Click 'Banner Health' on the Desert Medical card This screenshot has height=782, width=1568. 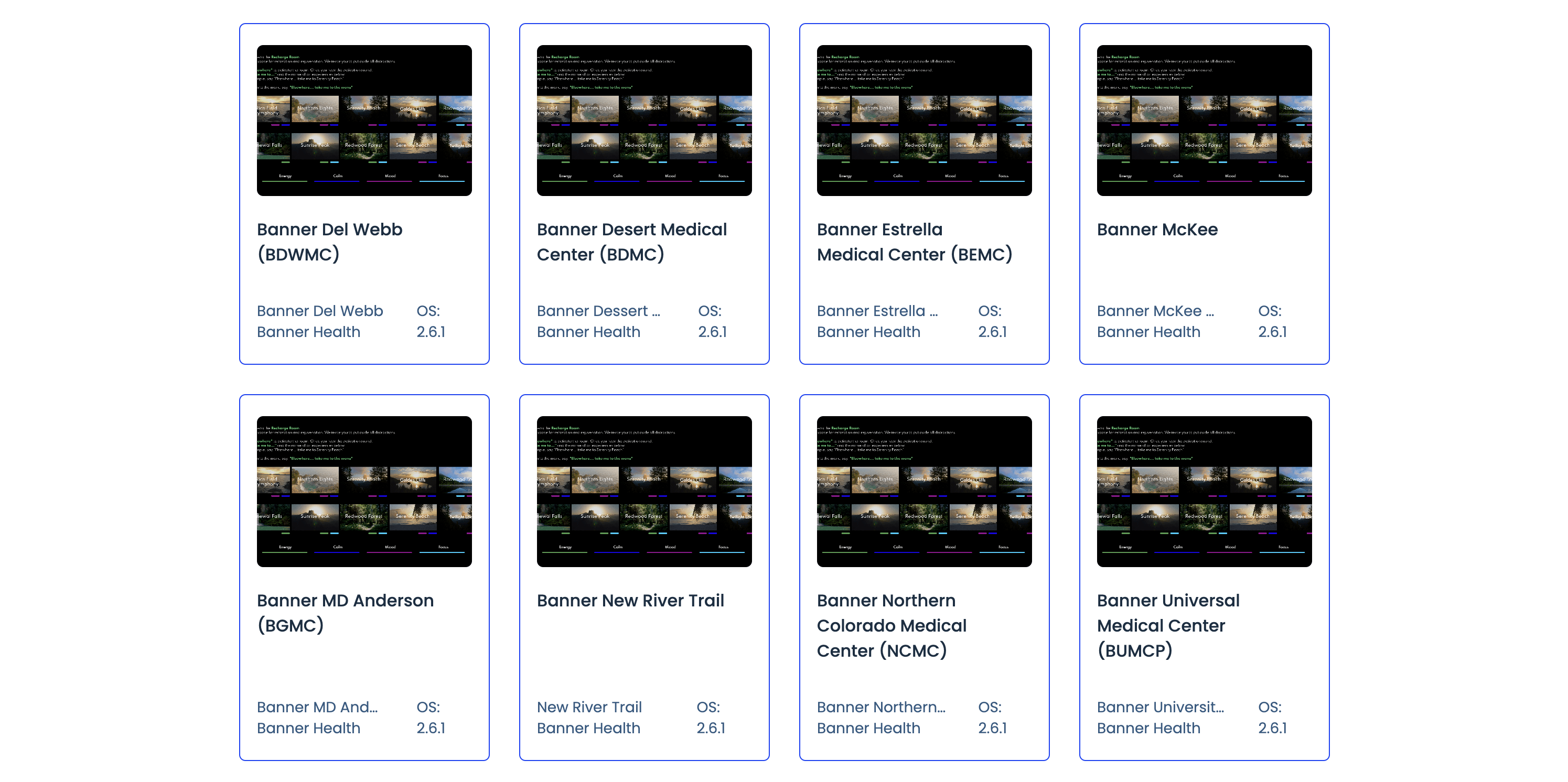pos(588,332)
